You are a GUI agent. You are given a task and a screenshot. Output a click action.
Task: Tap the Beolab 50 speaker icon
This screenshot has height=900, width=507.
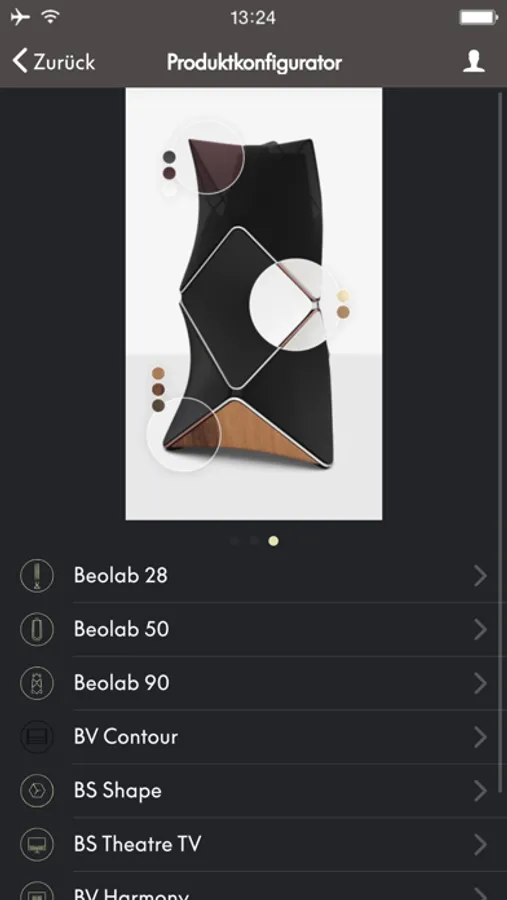point(37,630)
